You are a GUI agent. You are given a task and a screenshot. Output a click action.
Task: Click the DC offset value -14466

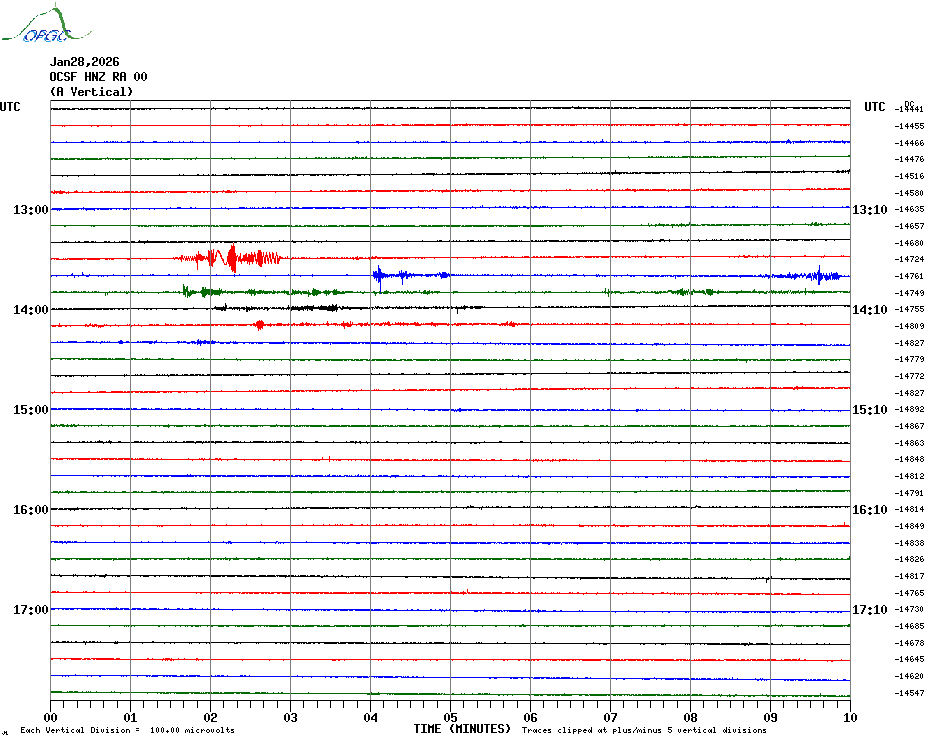pos(909,143)
